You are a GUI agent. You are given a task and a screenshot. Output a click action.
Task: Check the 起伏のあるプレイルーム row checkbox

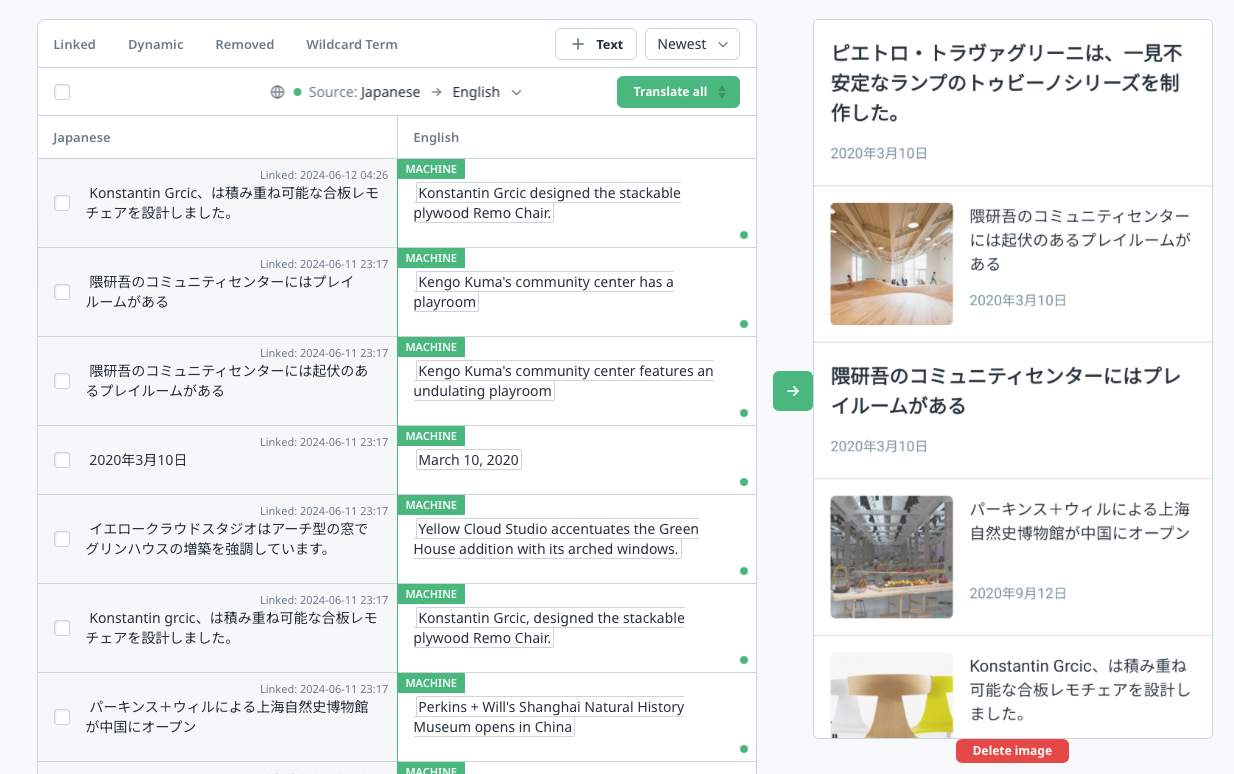pos(62,381)
